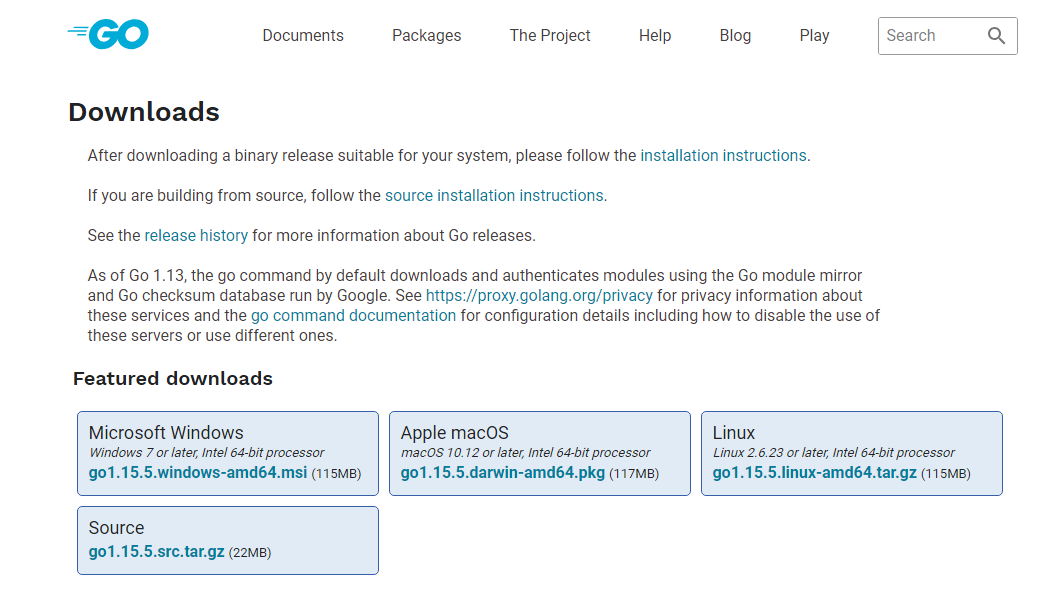Go to The Project page

tap(550, 36)
